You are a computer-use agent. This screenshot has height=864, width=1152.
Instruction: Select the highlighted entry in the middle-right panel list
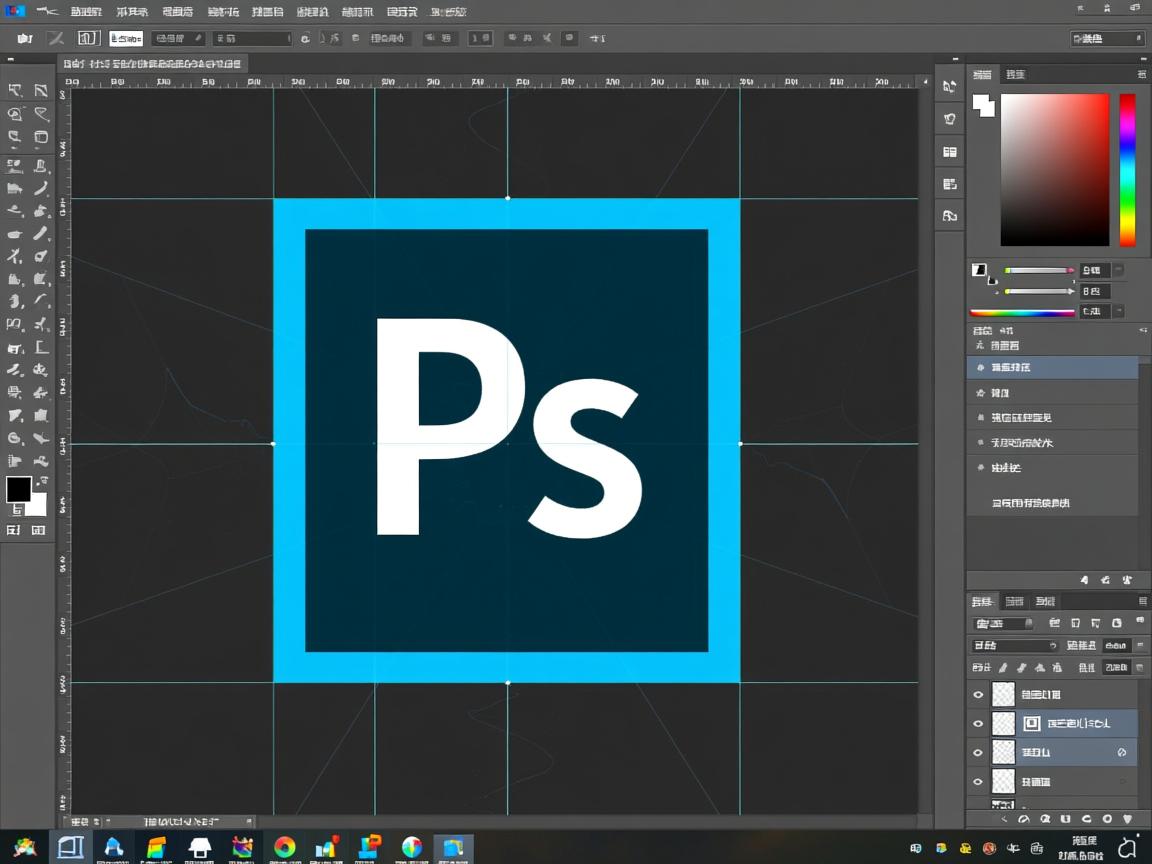pyautogui.click(x=1052, y=367)
